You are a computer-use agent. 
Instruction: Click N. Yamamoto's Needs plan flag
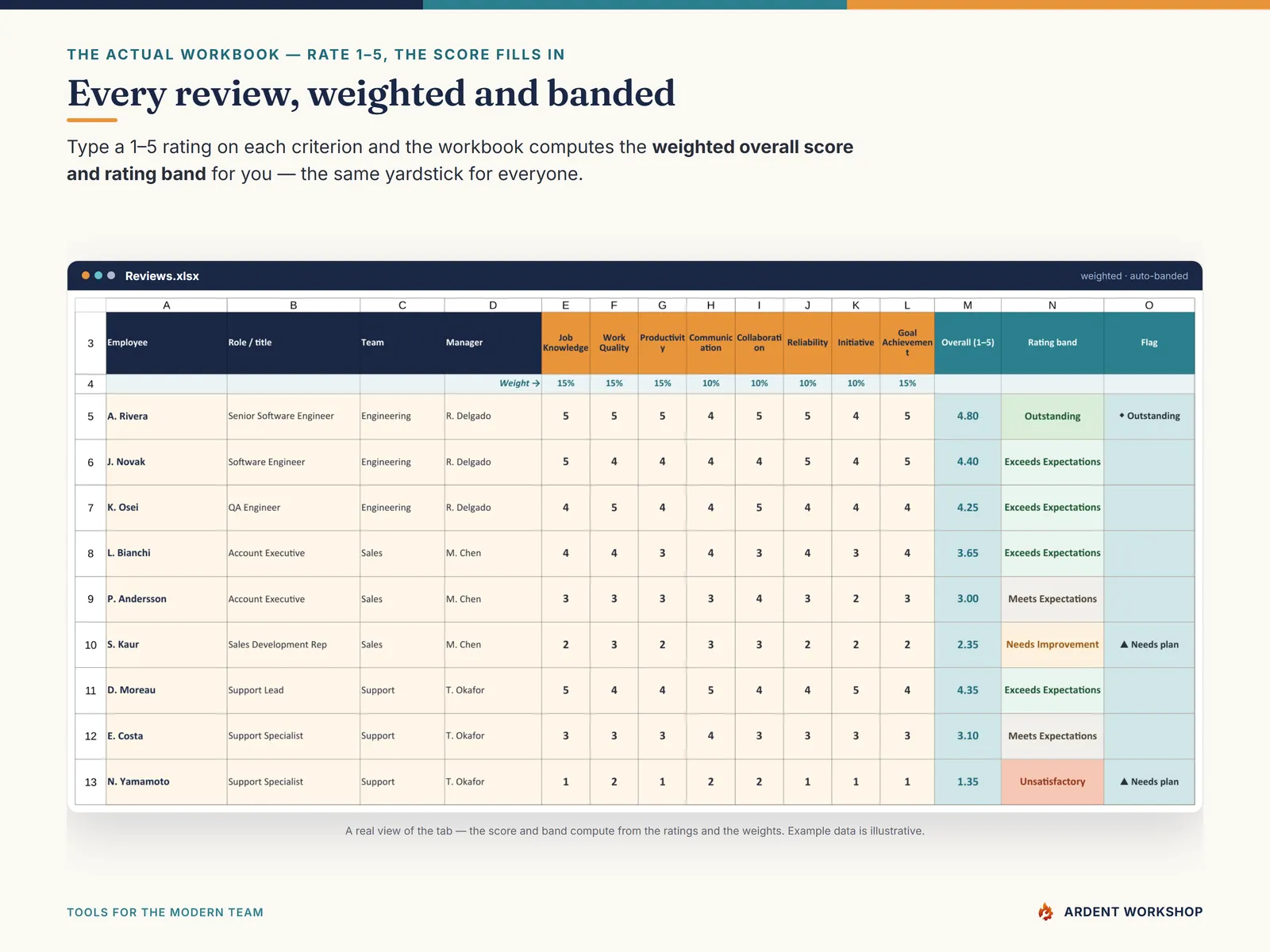coord(1149,782)
